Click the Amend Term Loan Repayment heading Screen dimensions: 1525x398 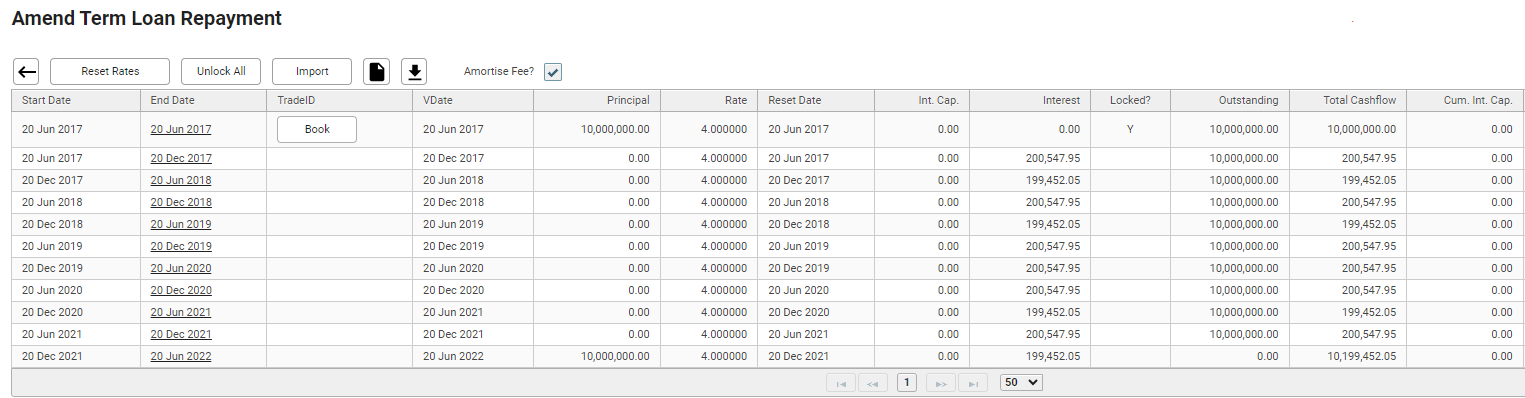click(146, 18)
